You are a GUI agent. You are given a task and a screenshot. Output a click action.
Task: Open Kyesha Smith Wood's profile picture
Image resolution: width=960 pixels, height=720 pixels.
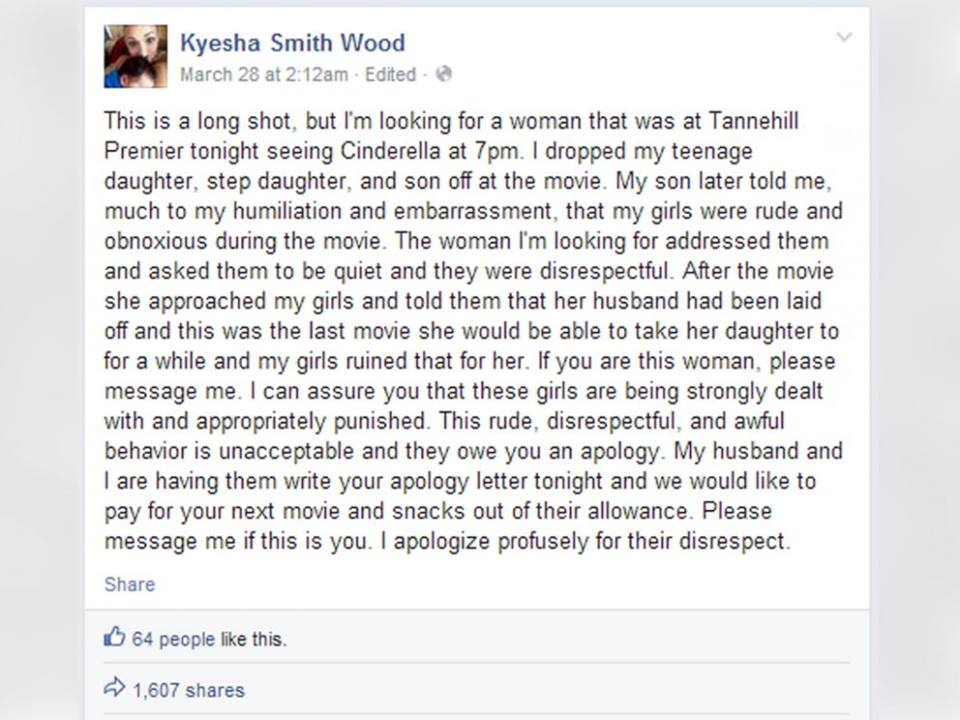(x=135, y=56)
